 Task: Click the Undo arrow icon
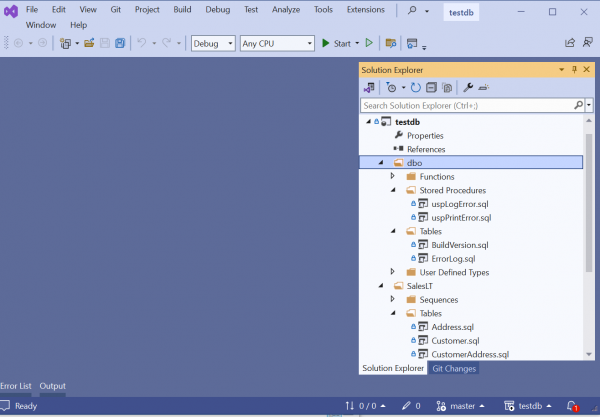coord(142,43)
